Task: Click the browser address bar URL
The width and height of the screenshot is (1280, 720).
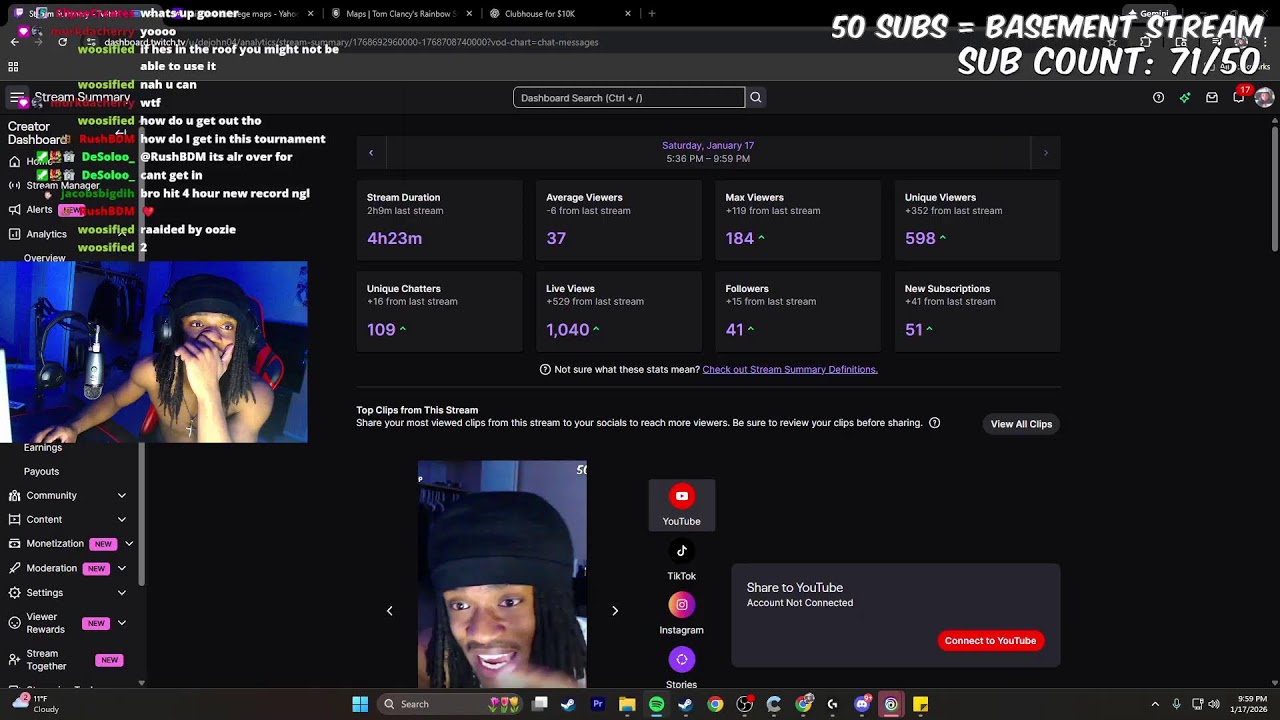Action: (350, 42)
